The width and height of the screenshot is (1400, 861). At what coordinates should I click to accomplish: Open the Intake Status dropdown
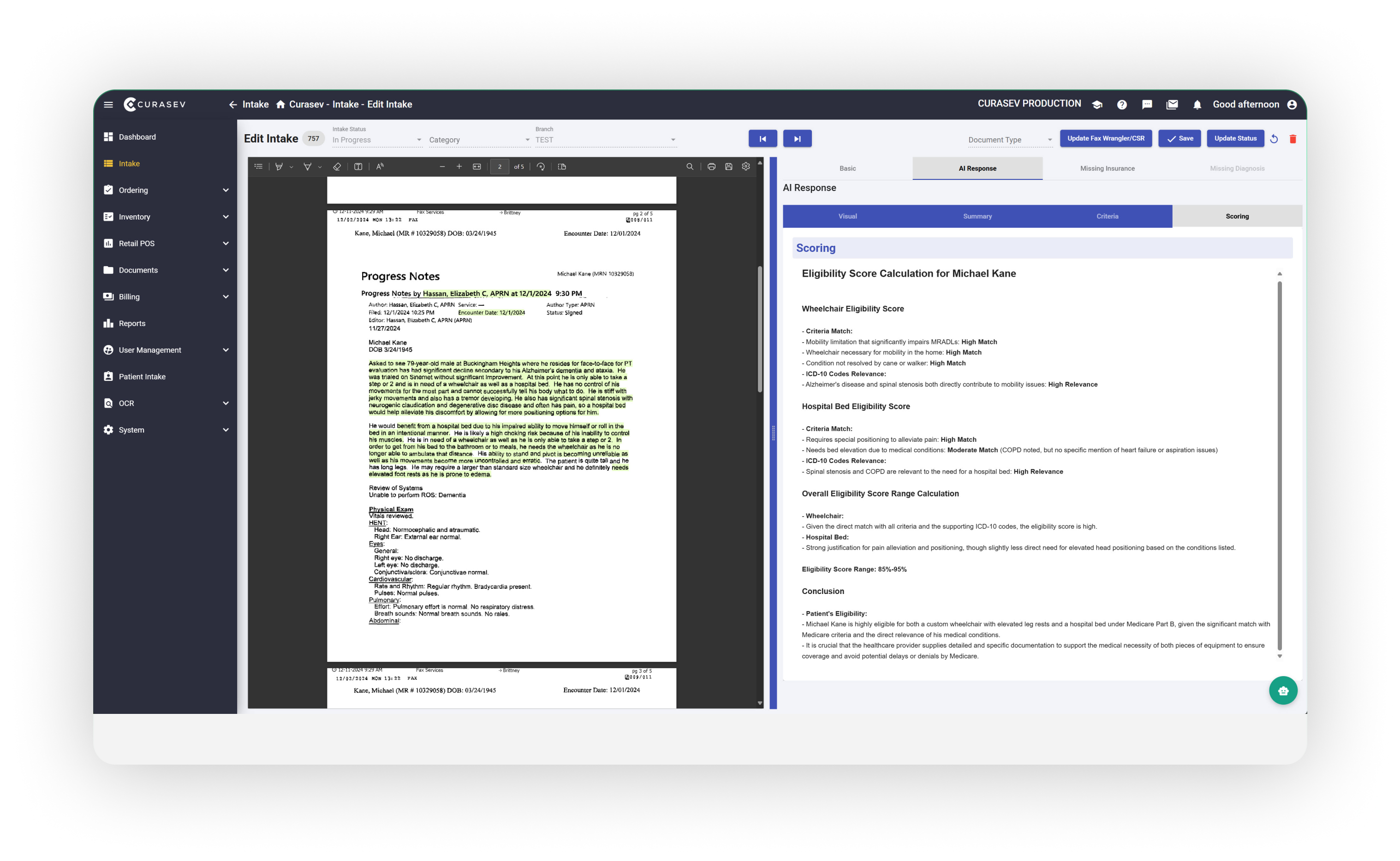tap(376, 140)
